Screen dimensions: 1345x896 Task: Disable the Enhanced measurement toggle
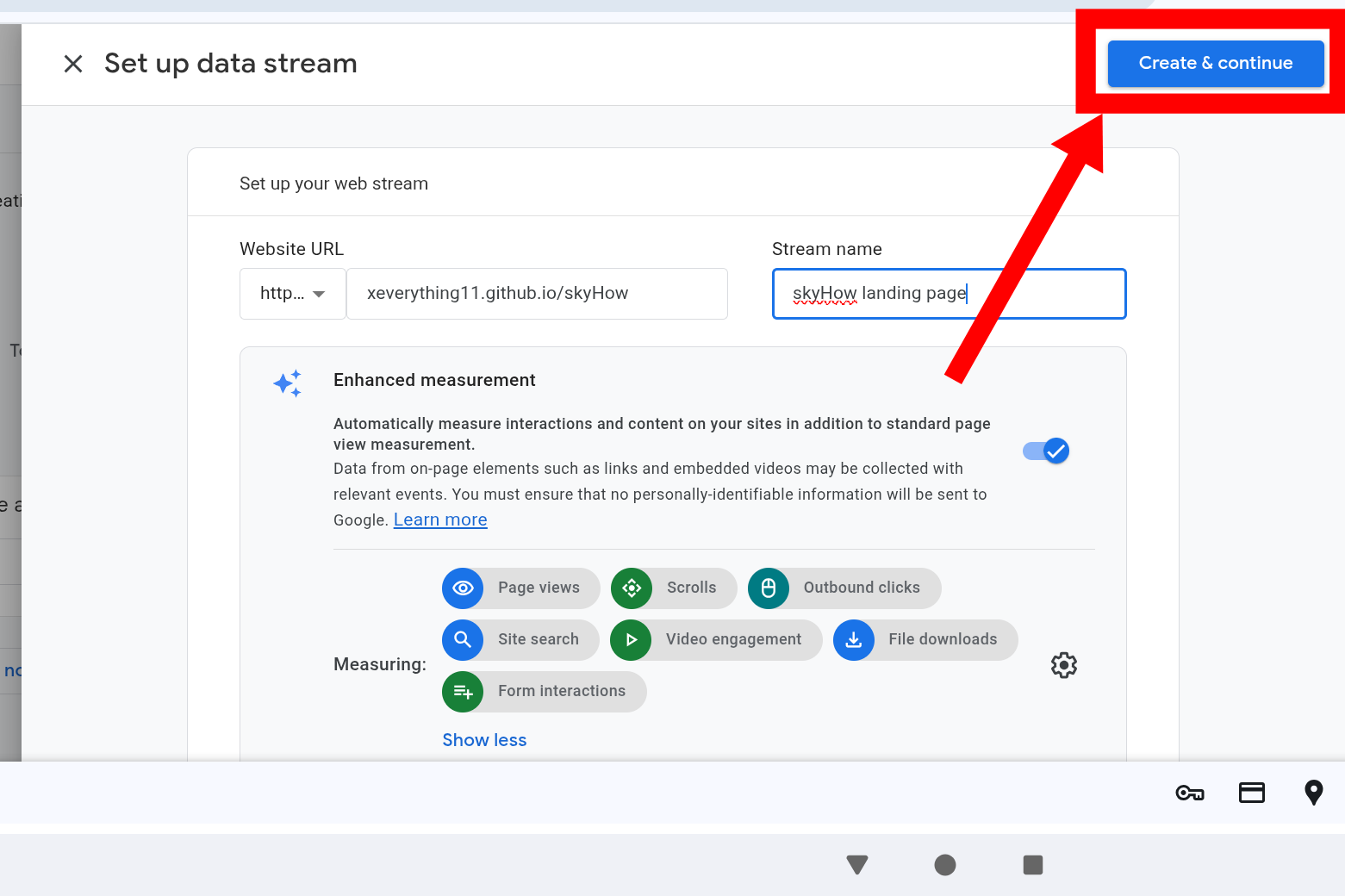(1046, 451)
